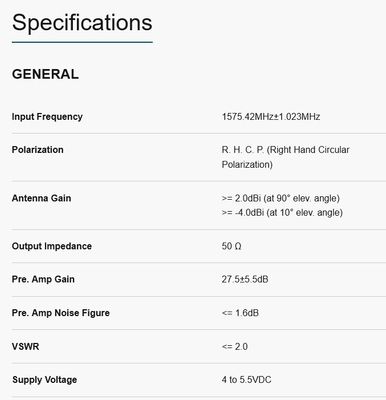Click the VSWR row label
Screen dimensions: 386x400
[x=25, y=347]
